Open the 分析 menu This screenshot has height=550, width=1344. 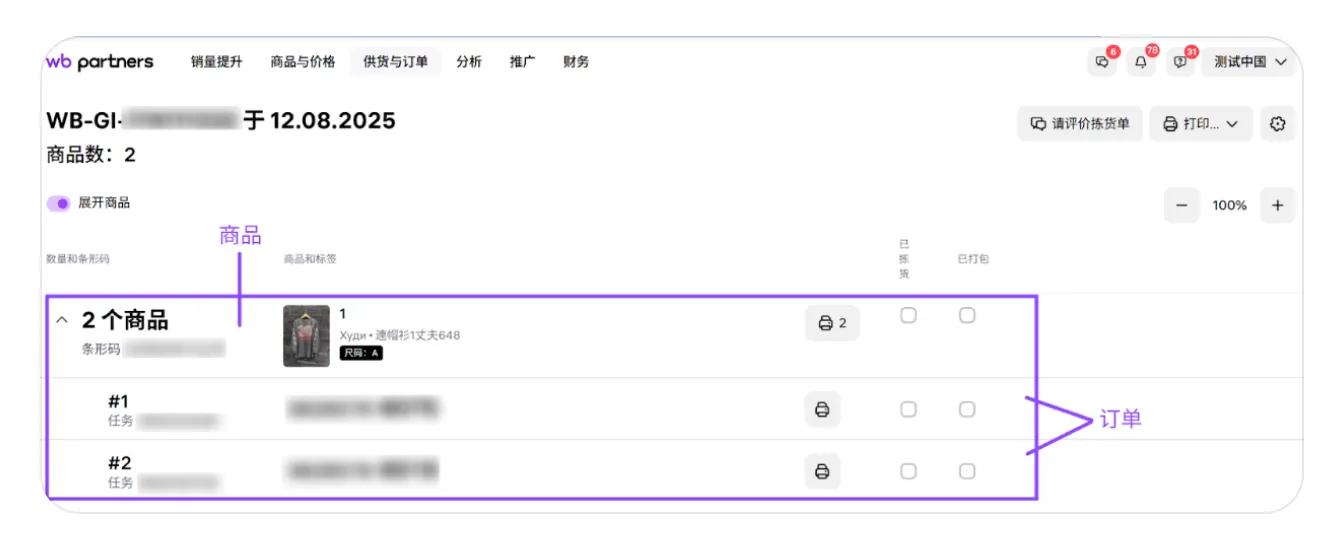point(469,62)
